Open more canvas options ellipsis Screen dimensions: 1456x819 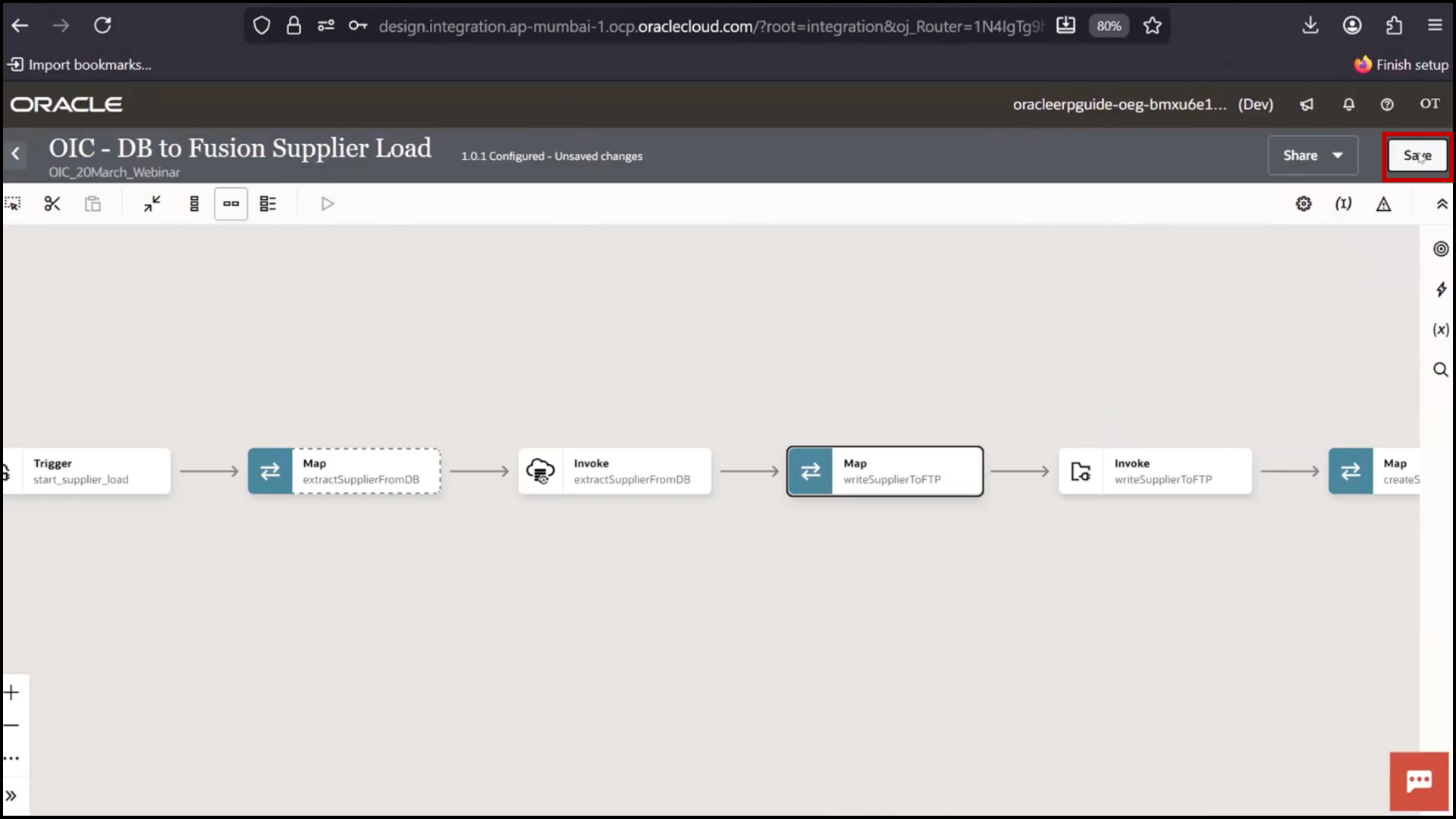click(x=11, y=758)
